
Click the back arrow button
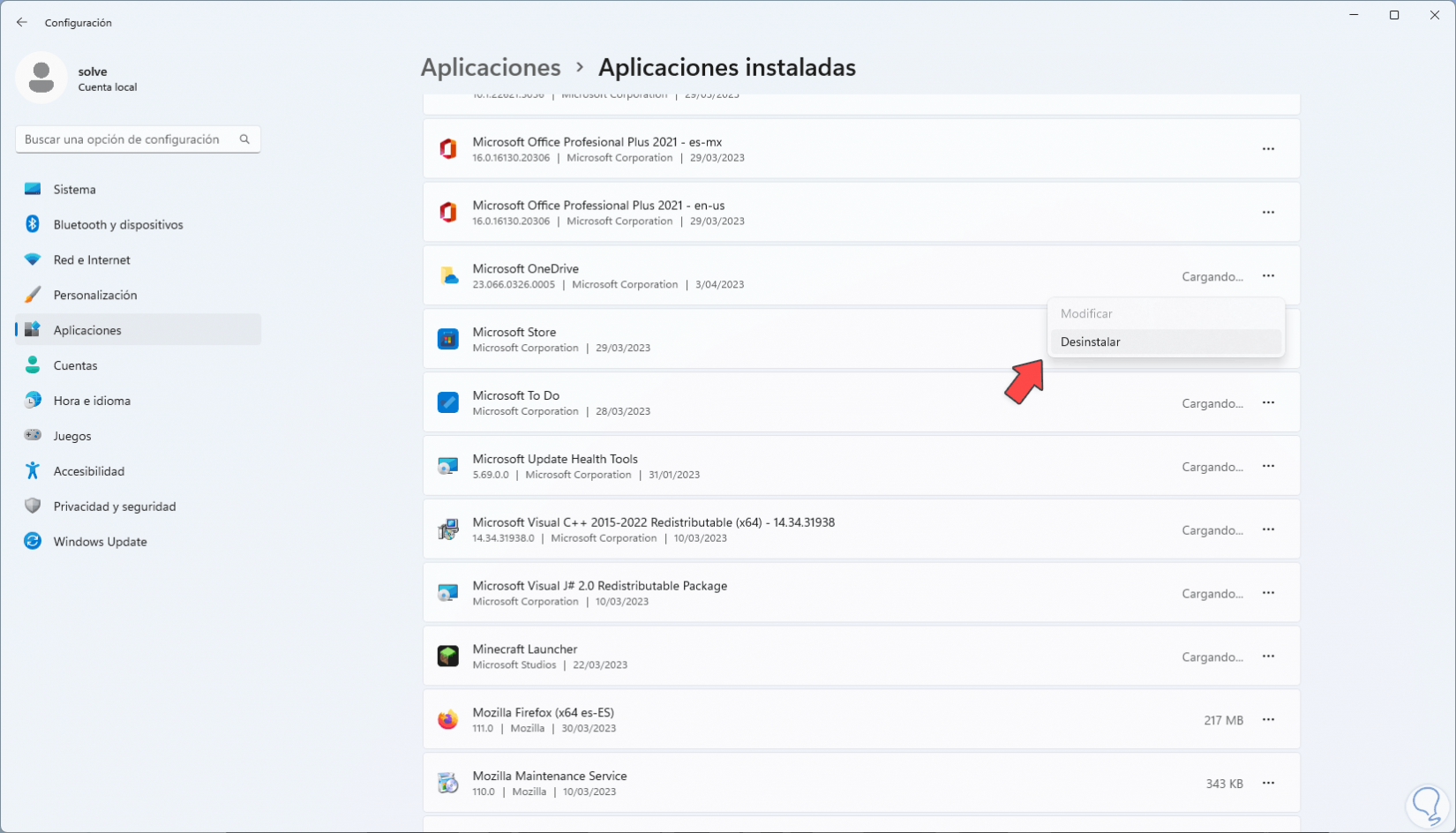click(x=22, y=23)
